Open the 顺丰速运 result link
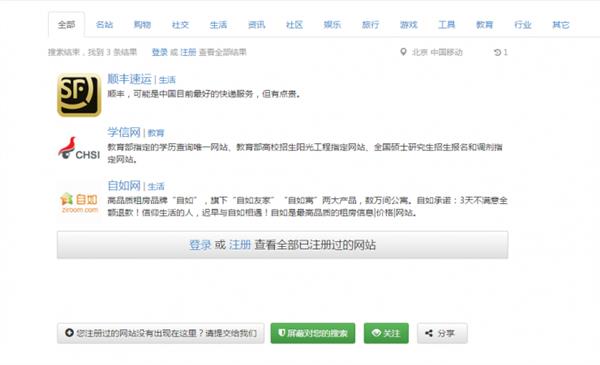The height and width of the screenshot is (365, 600). coord(129,79)
